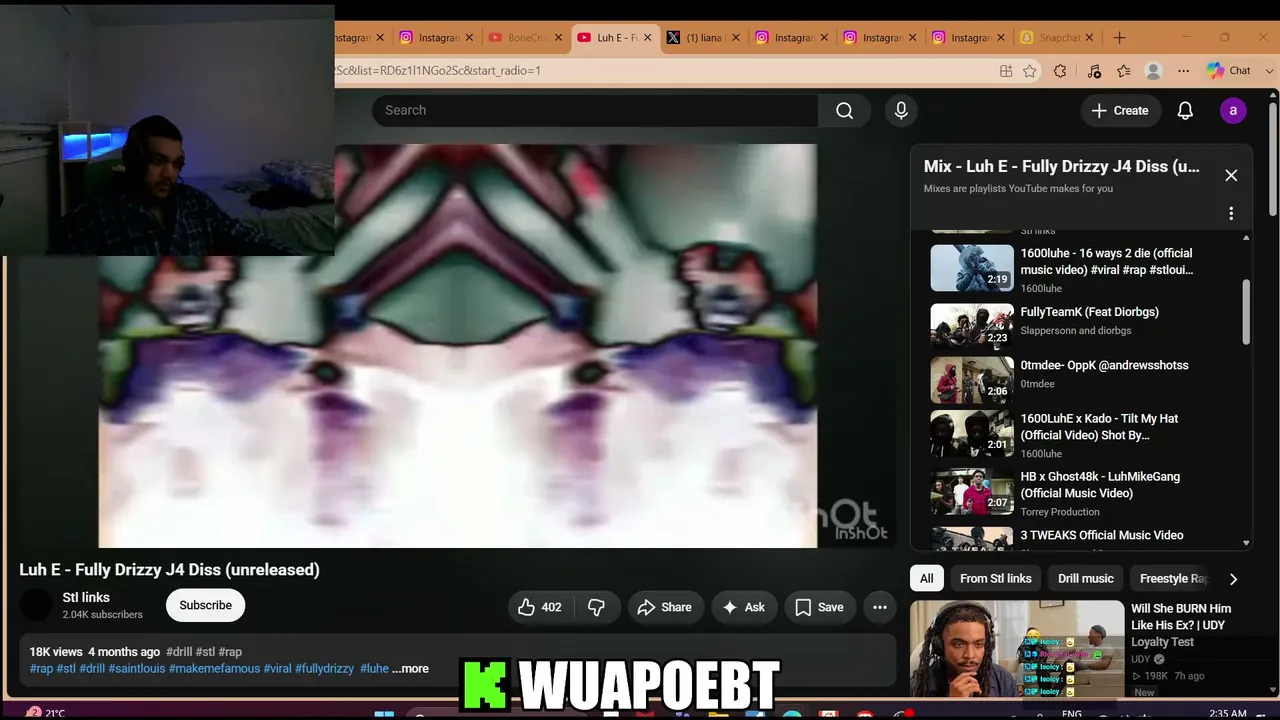Click the video player area
The image size is (1280, 720).
(457, 346)
